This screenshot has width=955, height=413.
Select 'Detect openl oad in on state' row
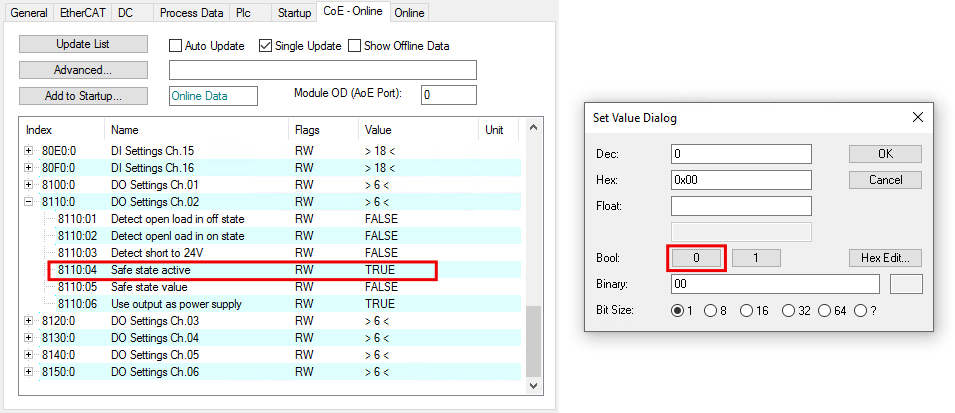pyautogui.click(x=280, y=236)
